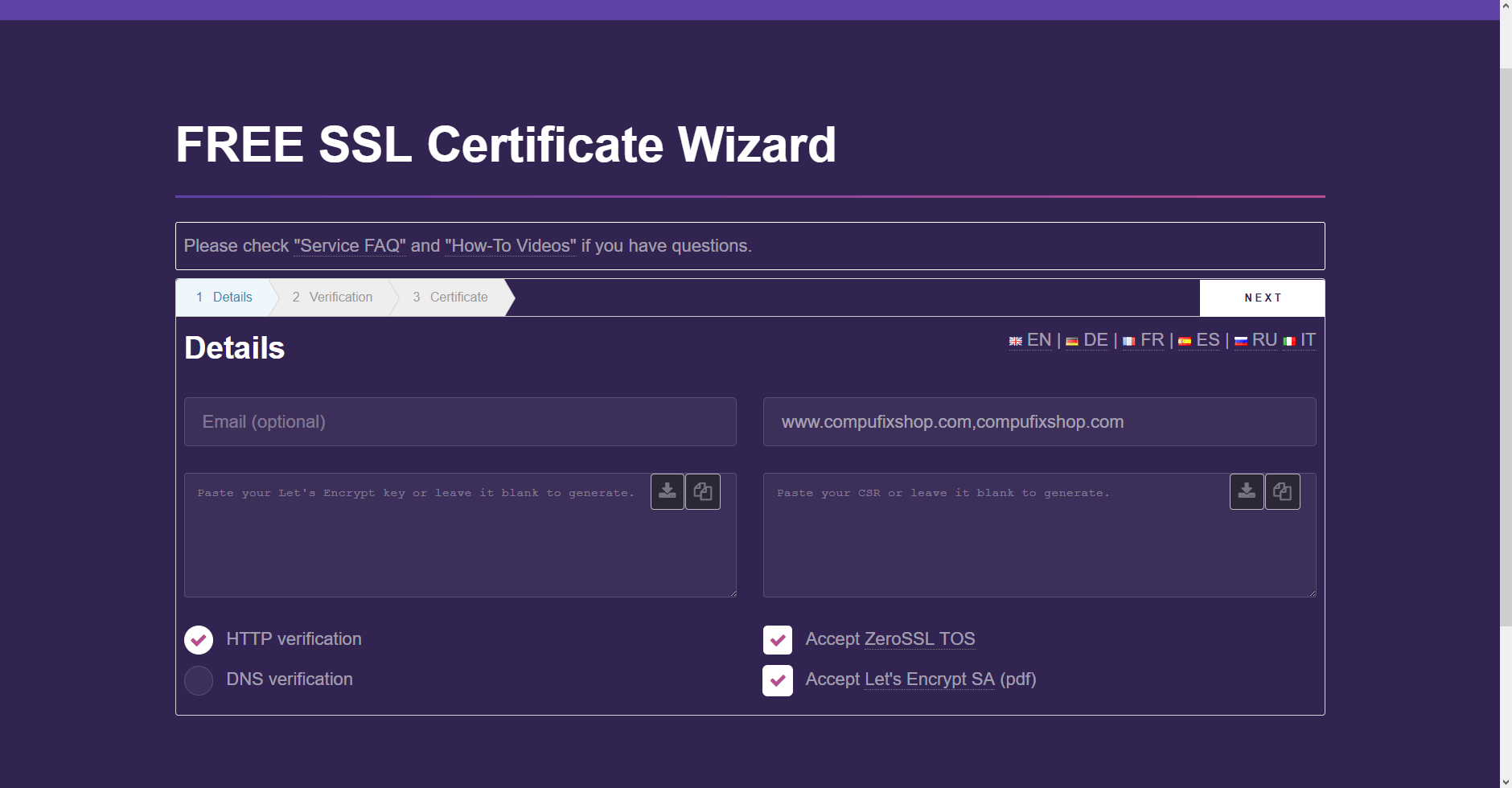Viewport: 1512px width, 788px height.
Task: Click the page vertical scrollbar thumb
Action: tap(1506, 347)
